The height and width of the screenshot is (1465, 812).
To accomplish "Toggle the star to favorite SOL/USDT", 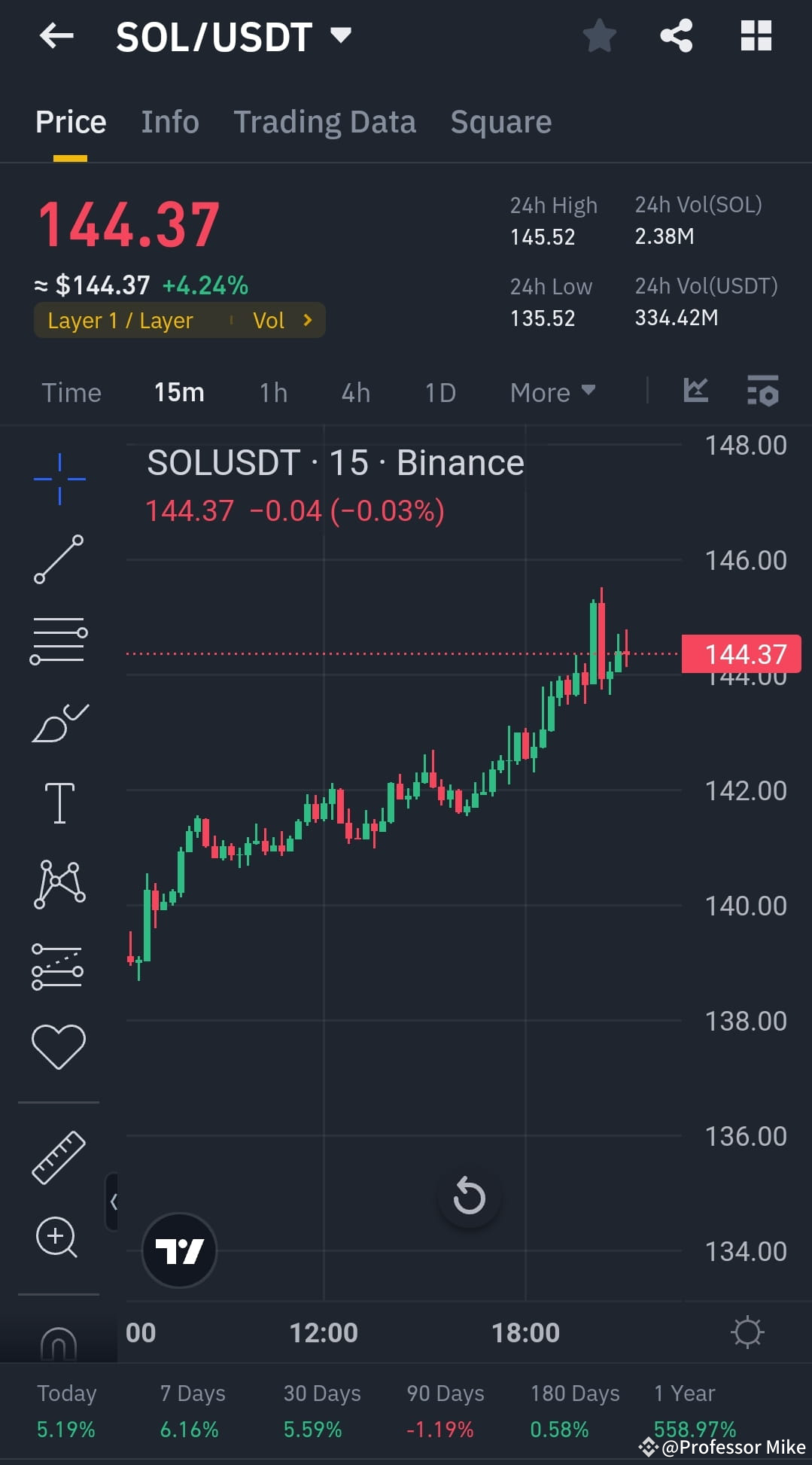I will [x=599, y=35].
